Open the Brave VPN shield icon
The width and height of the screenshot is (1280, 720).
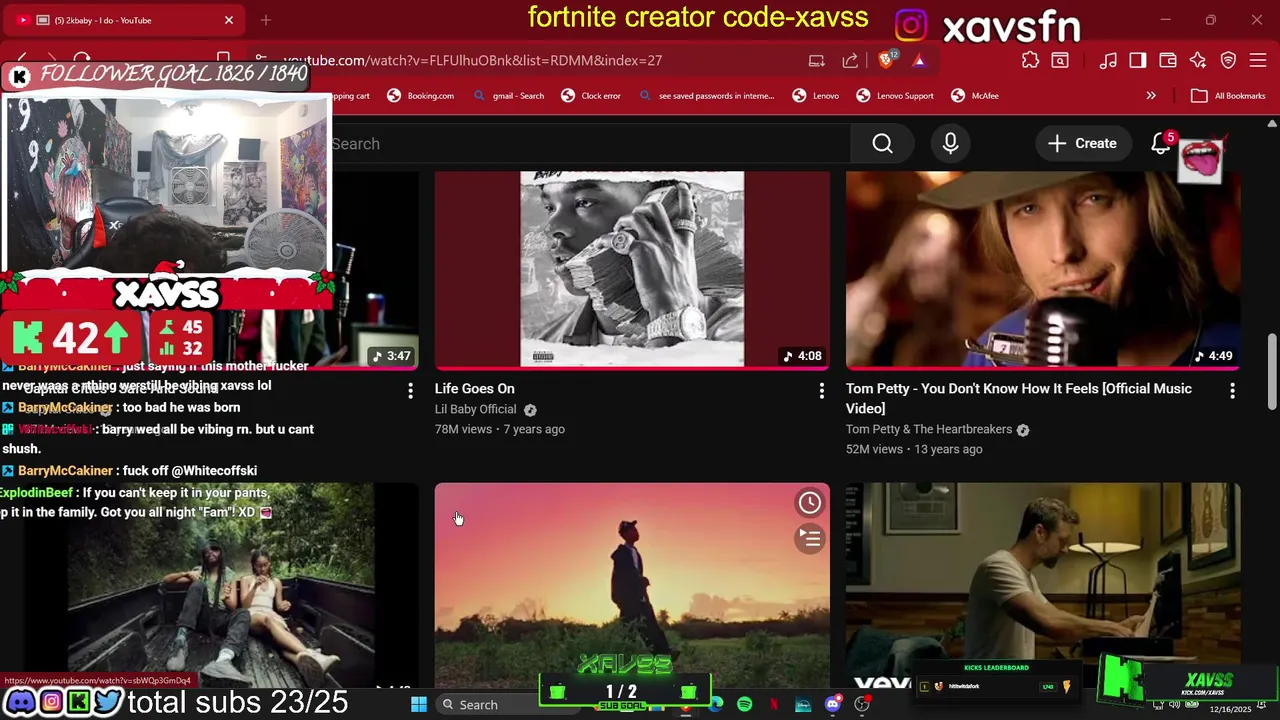1228,60
